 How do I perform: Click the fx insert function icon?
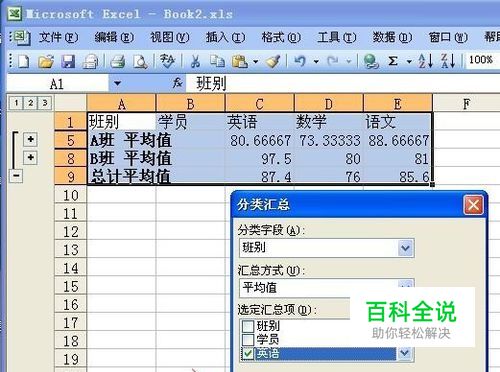tap(178, 83)
